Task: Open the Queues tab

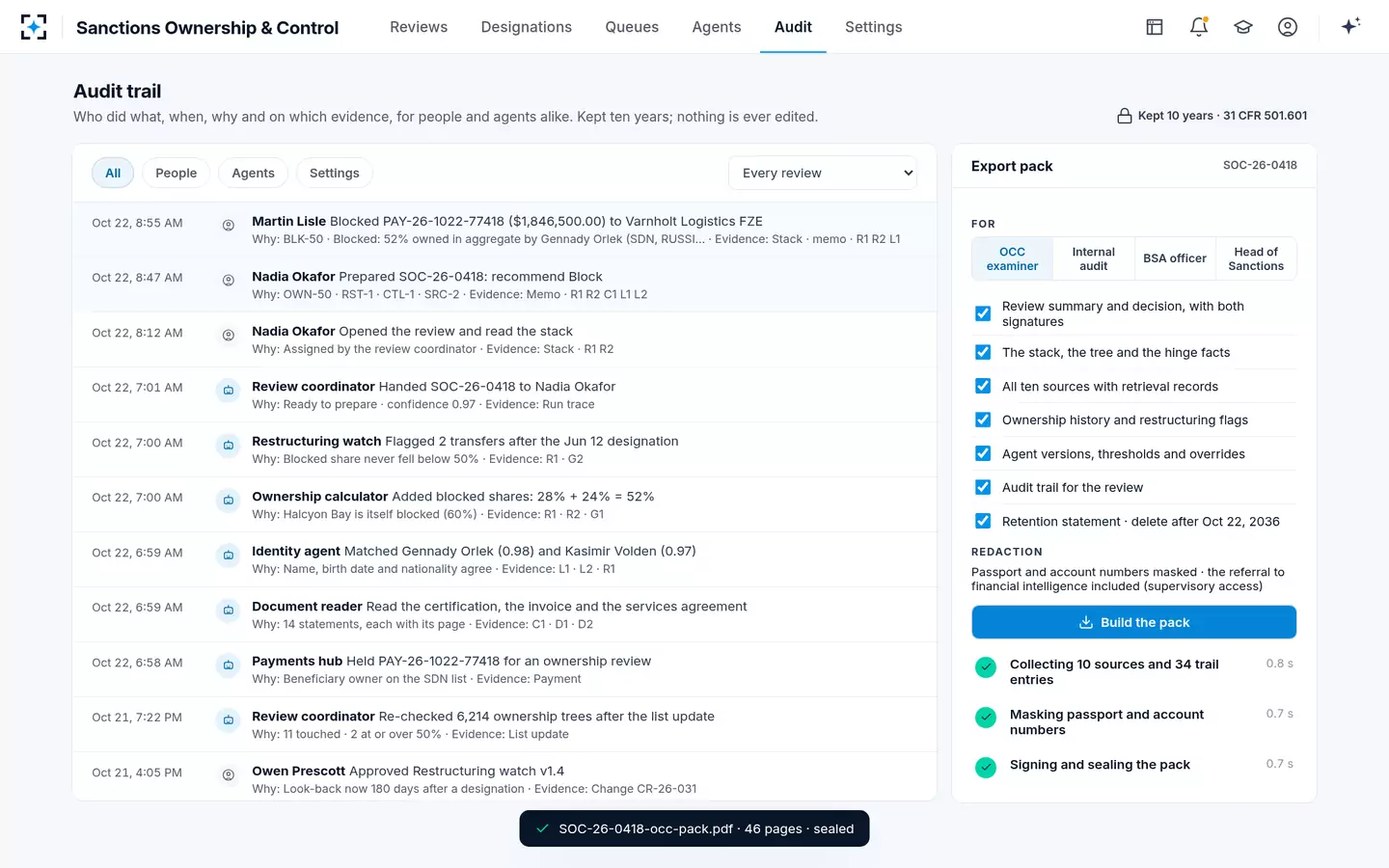Action: pos(632,27)
